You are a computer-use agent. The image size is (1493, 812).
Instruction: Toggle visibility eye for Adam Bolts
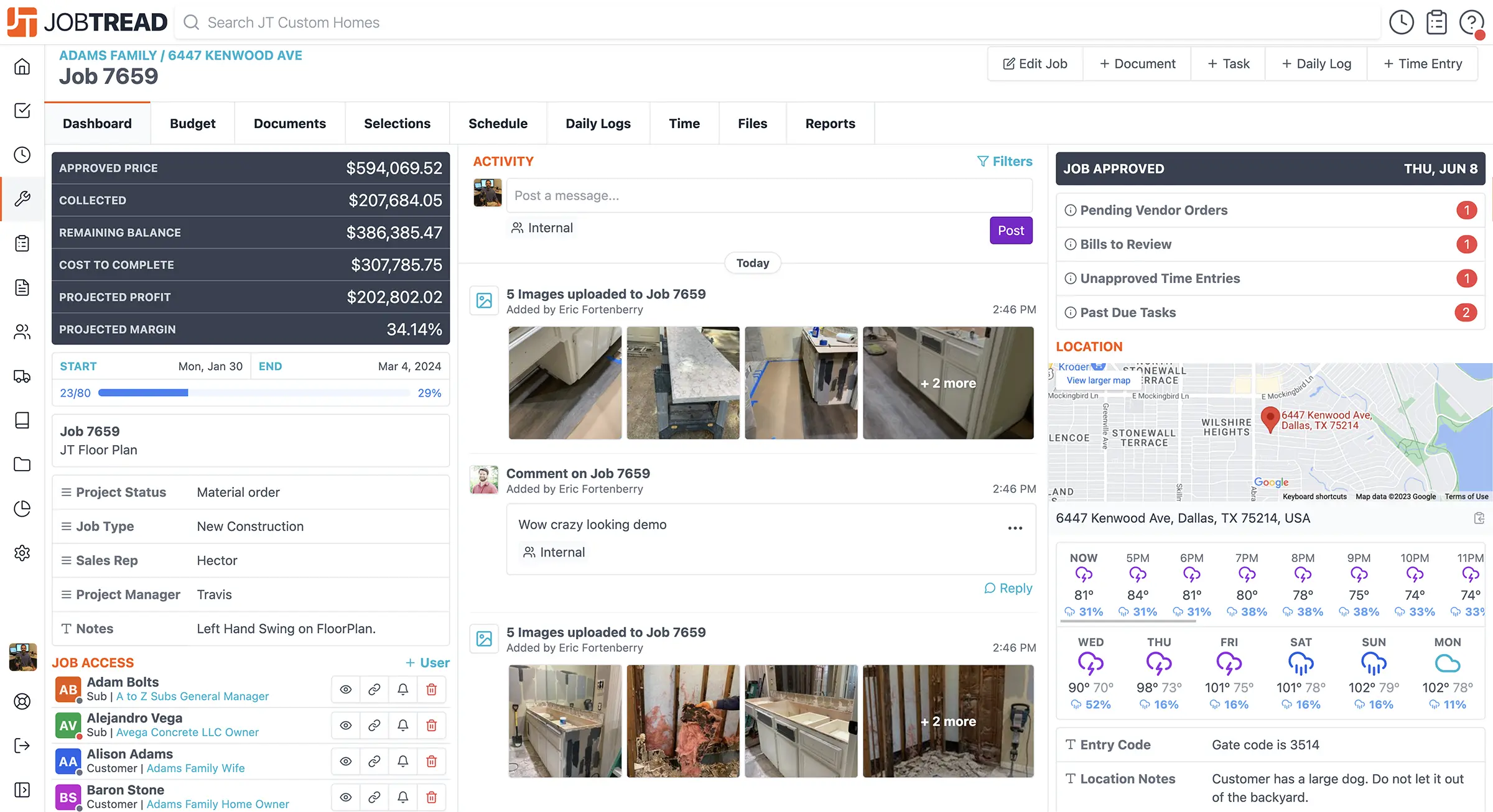(x=346, y=690)
